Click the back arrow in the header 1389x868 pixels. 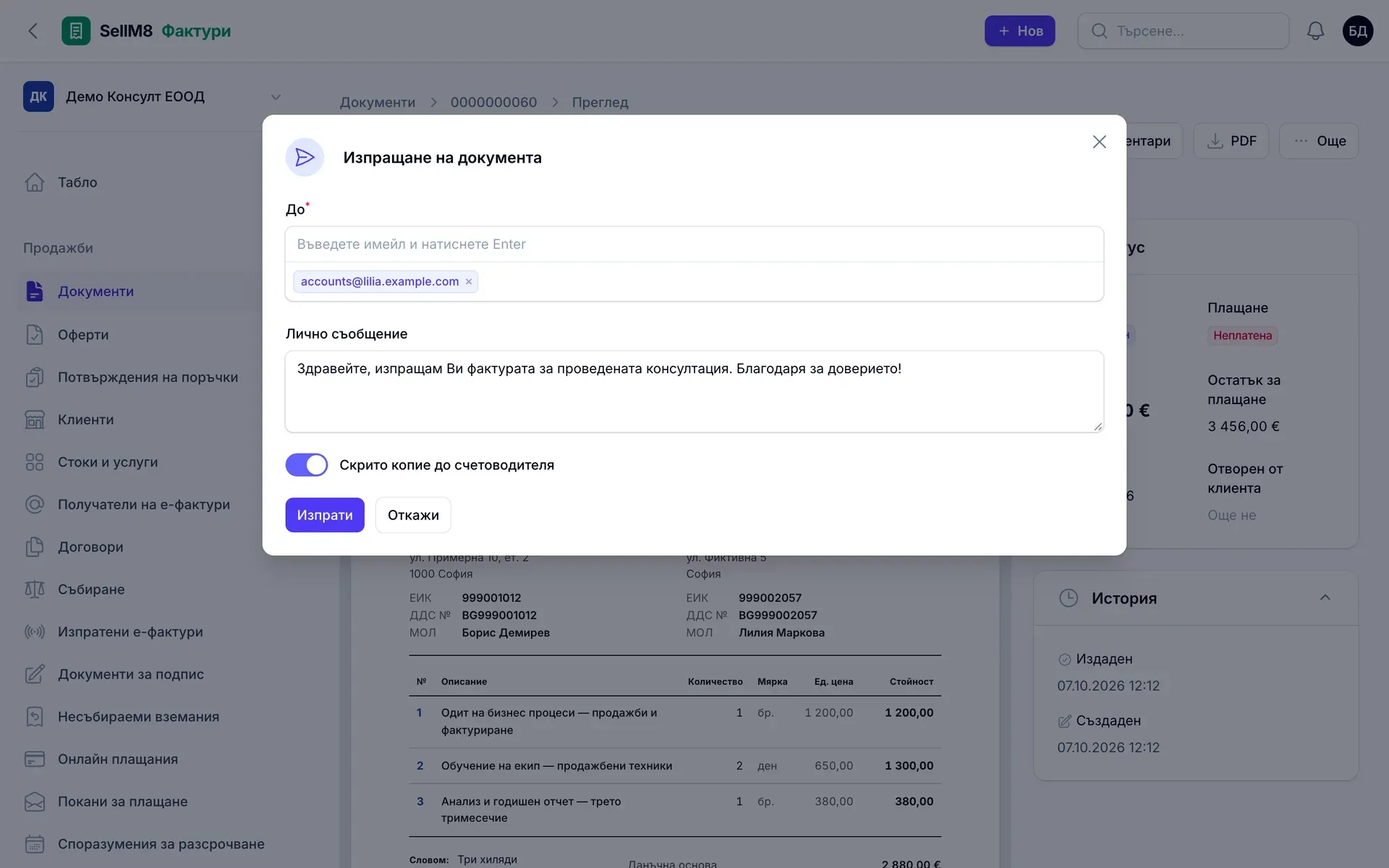pyautogui.click(x=33, y=30)
